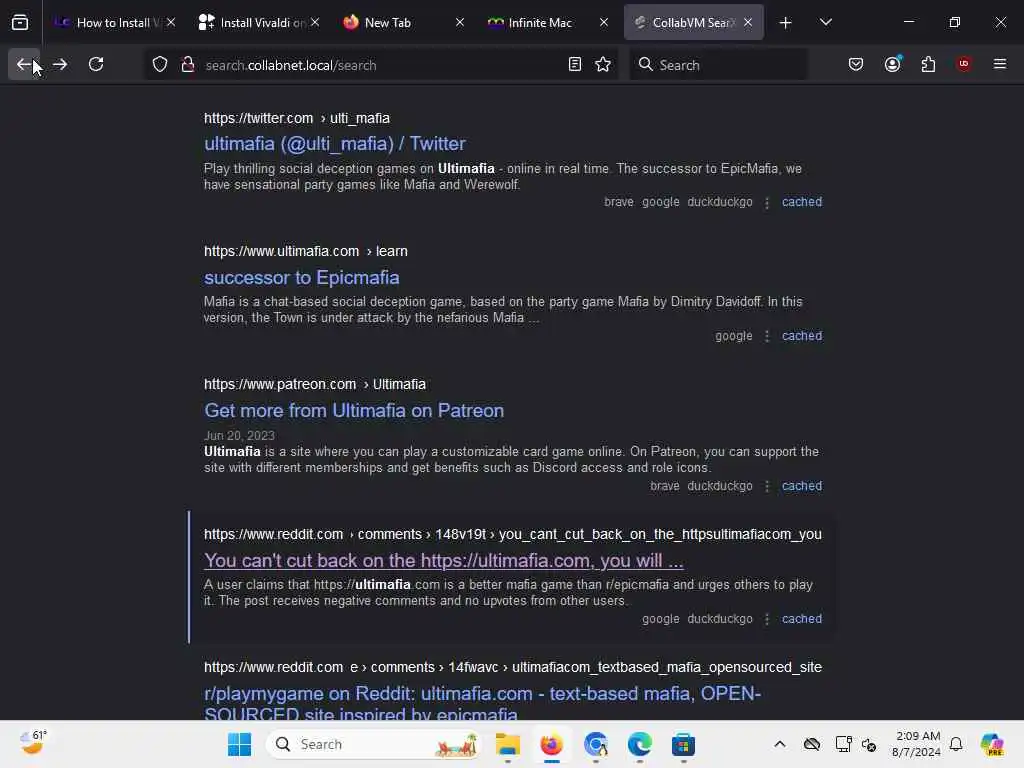Open You can't cut back on the ultimafia result
1024x768 pixels.
443,561
